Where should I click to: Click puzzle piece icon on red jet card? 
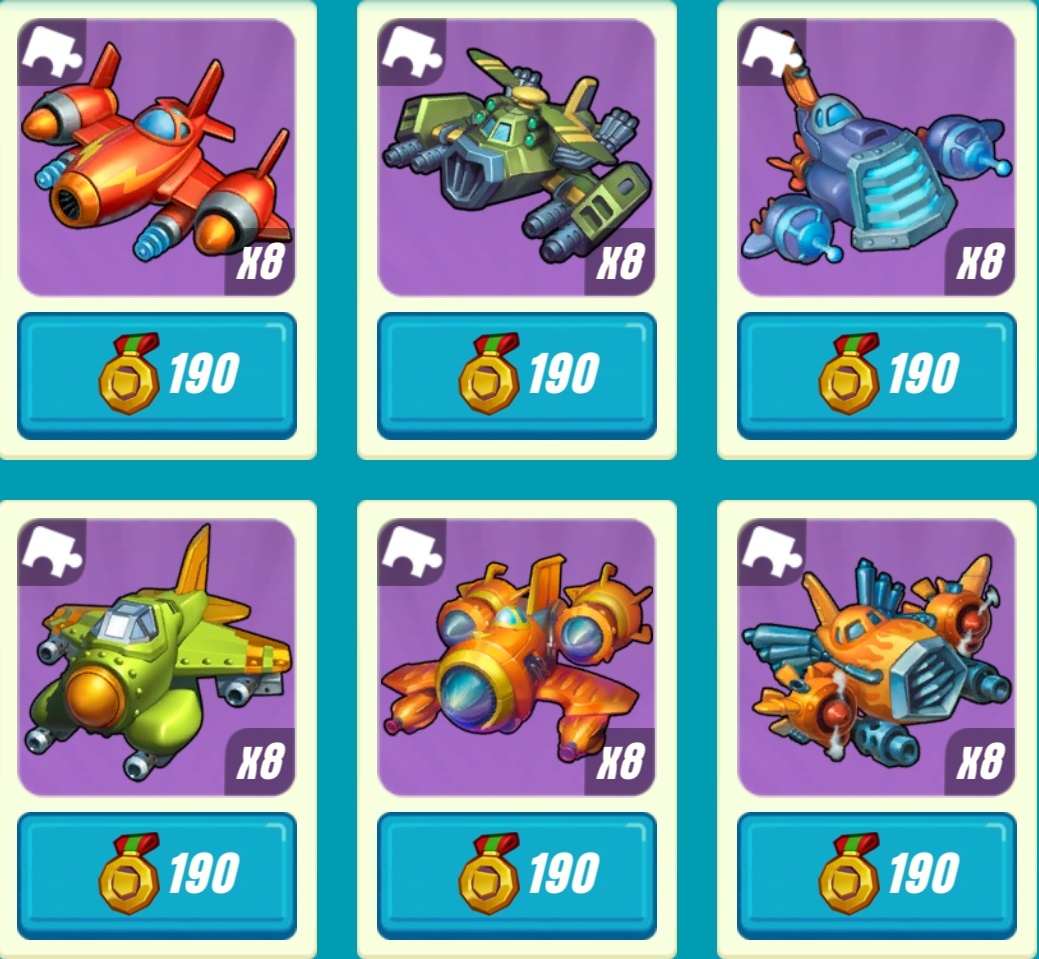point(51,50)
